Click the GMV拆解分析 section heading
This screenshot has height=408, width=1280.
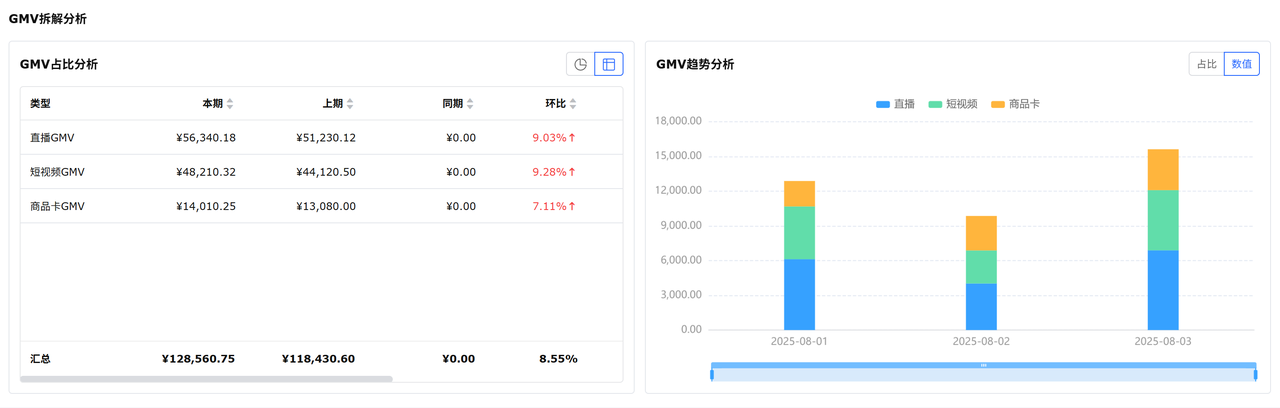48,19
